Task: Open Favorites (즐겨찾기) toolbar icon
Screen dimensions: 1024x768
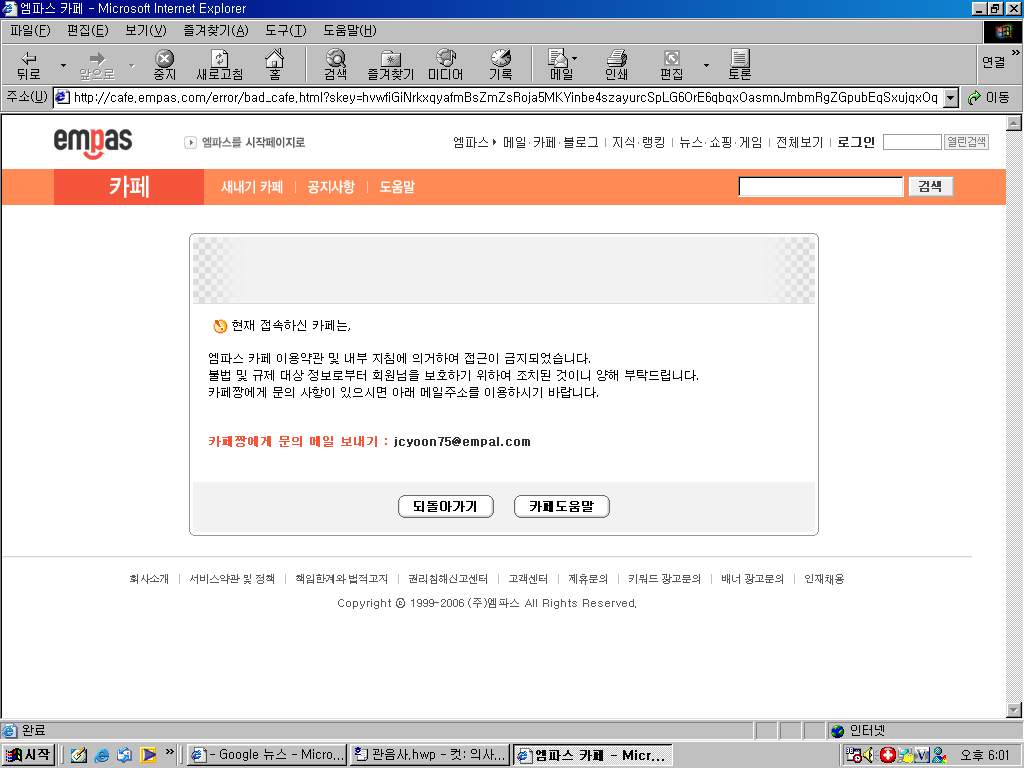Action: 390,65
